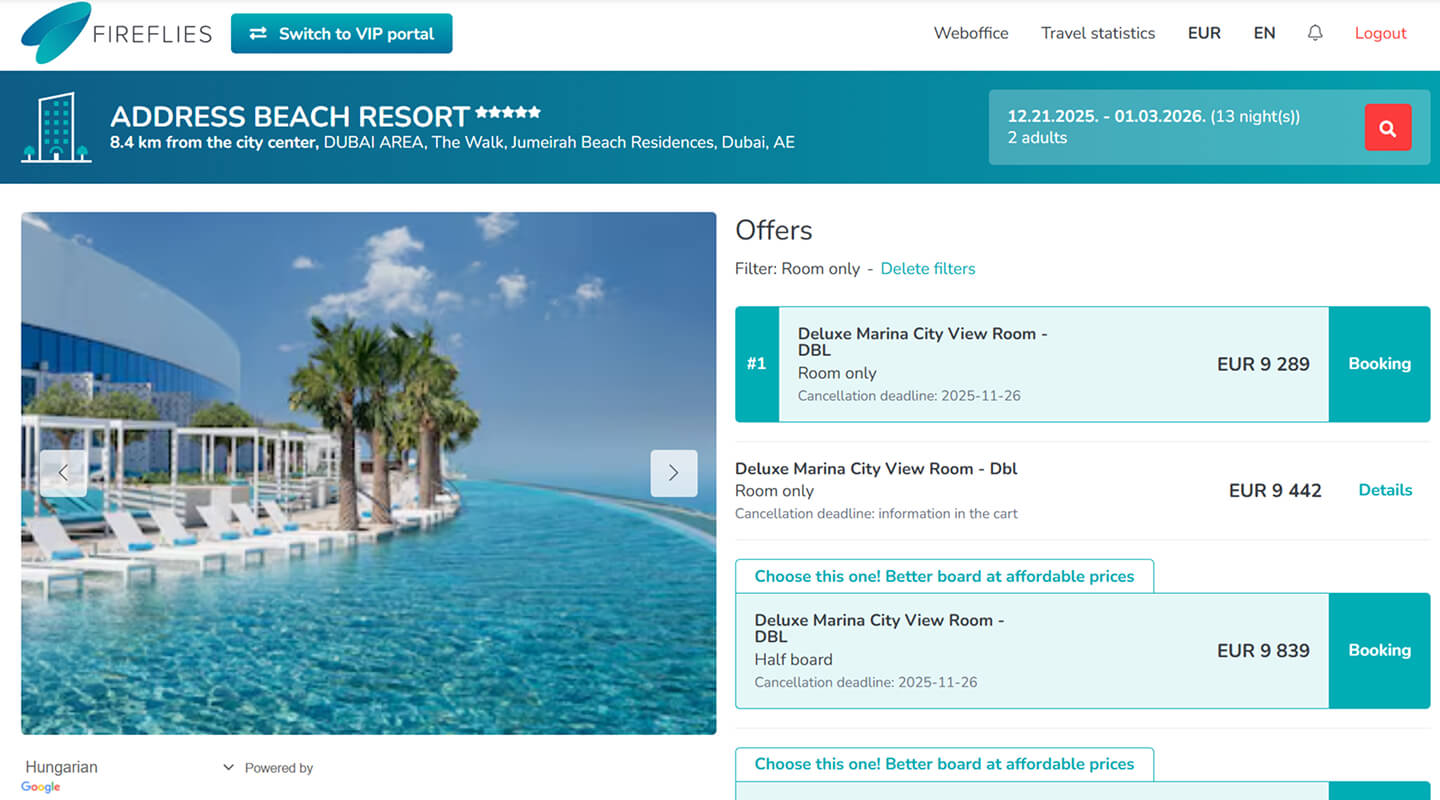Viewport: 1440px width, 800px height.
Task: Click the 'Half board' label
Action: point(793,659)
